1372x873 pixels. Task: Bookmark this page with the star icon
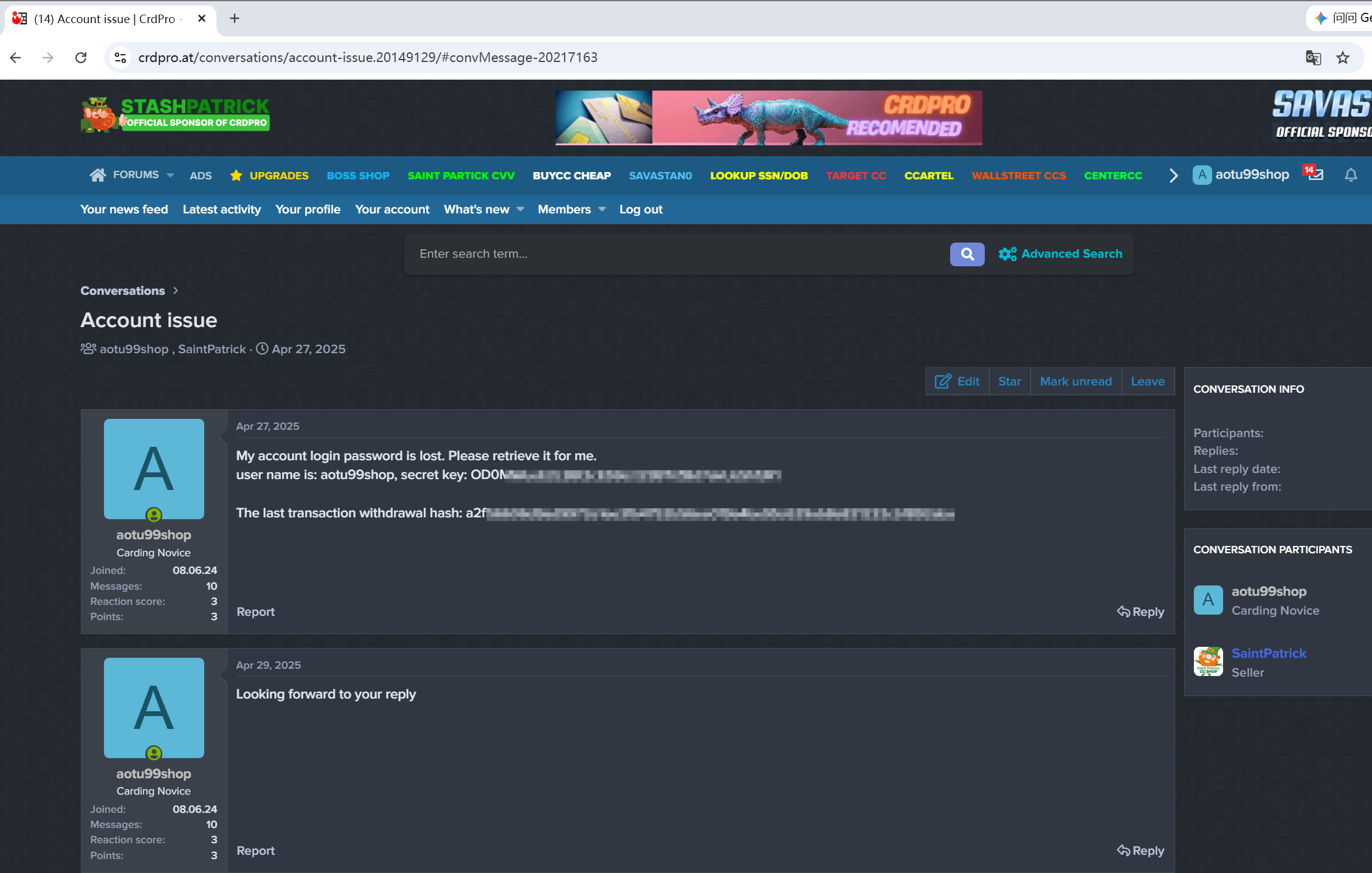[1343, 58]
